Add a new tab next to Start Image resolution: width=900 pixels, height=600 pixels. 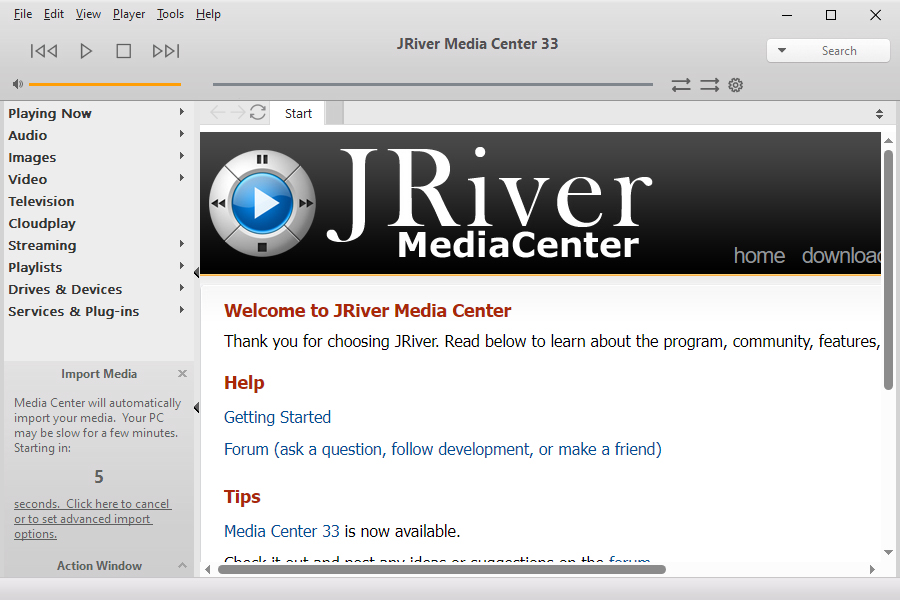[335, 113]
